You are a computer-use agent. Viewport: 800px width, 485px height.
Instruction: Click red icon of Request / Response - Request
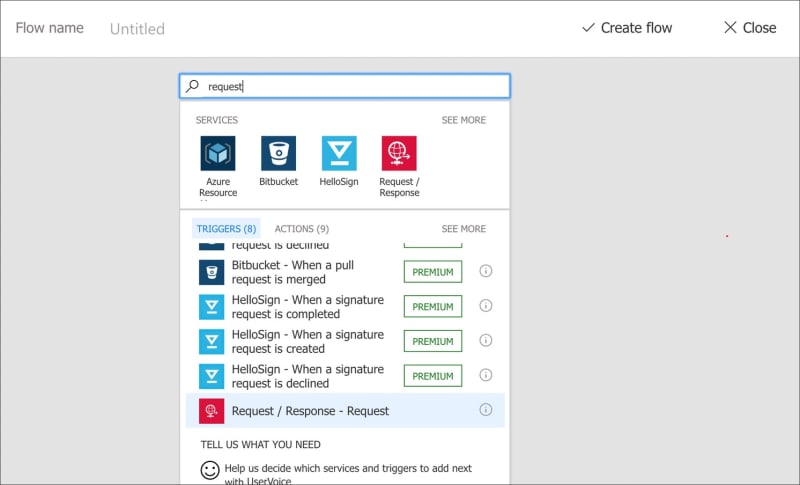(211, 411)
